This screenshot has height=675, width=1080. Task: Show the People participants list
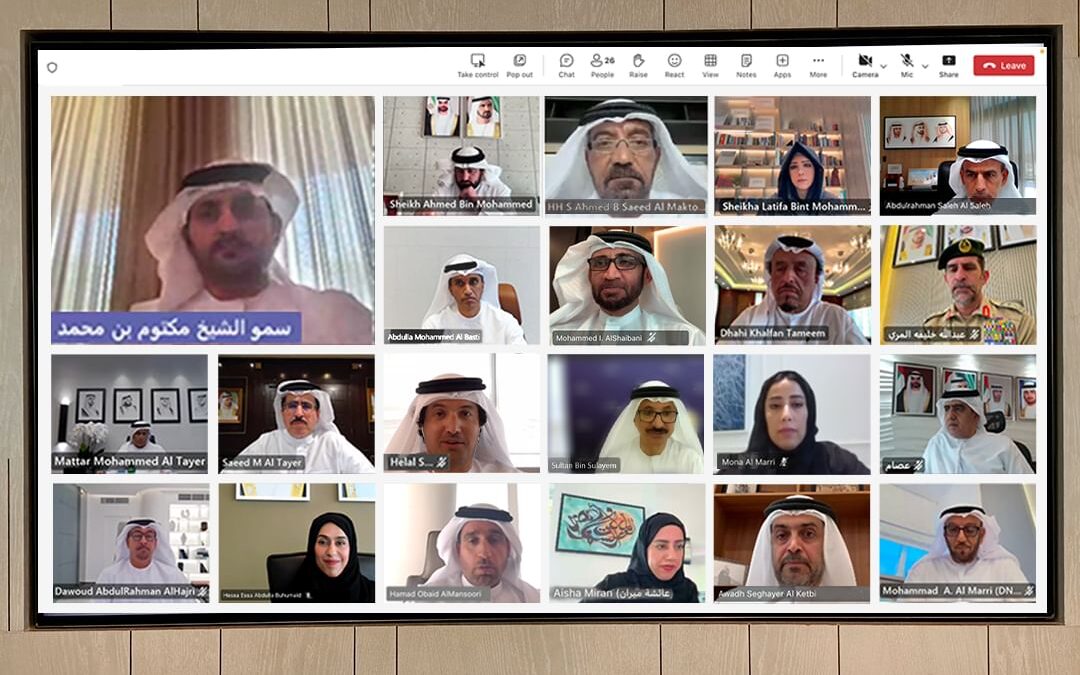click(602, 61)
